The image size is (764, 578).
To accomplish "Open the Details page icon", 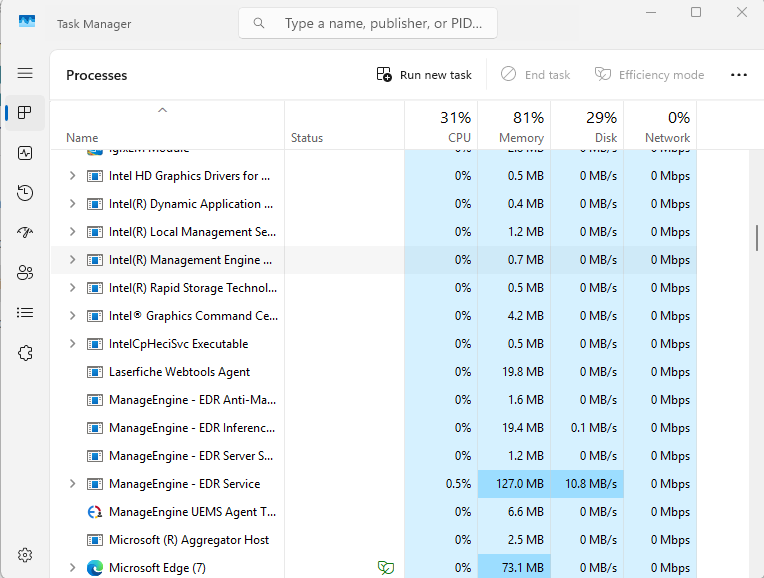I will click(25, 313).
